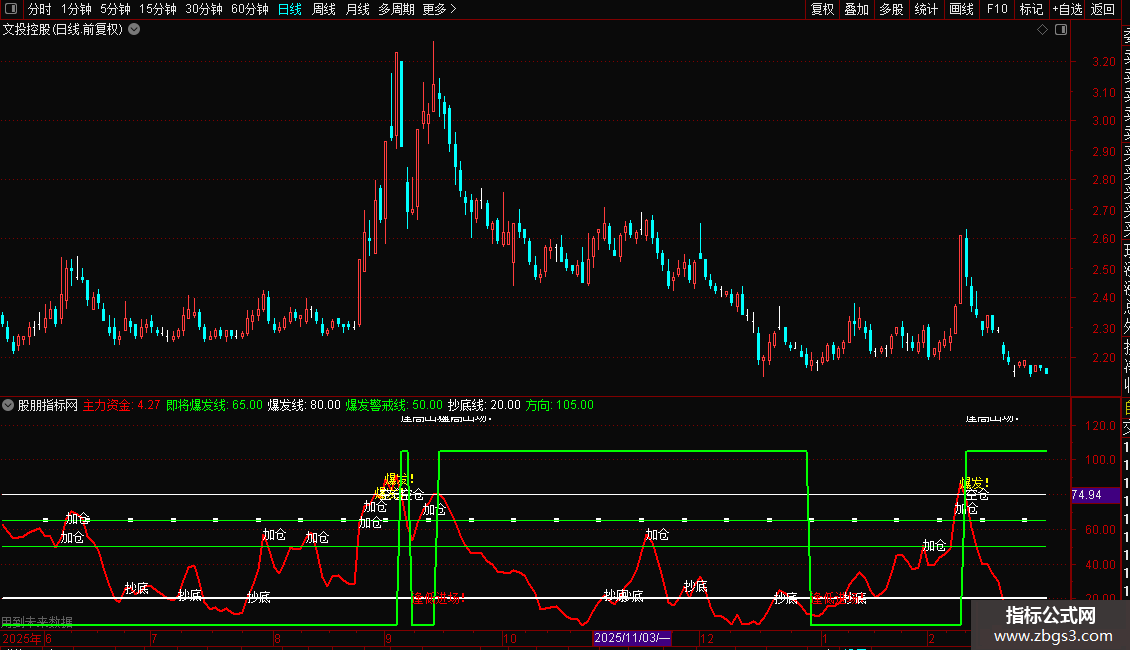This screenshot has width=1130, height=650.
Task: Click the diamond marker icon above chart
Action: (1042, 30)
